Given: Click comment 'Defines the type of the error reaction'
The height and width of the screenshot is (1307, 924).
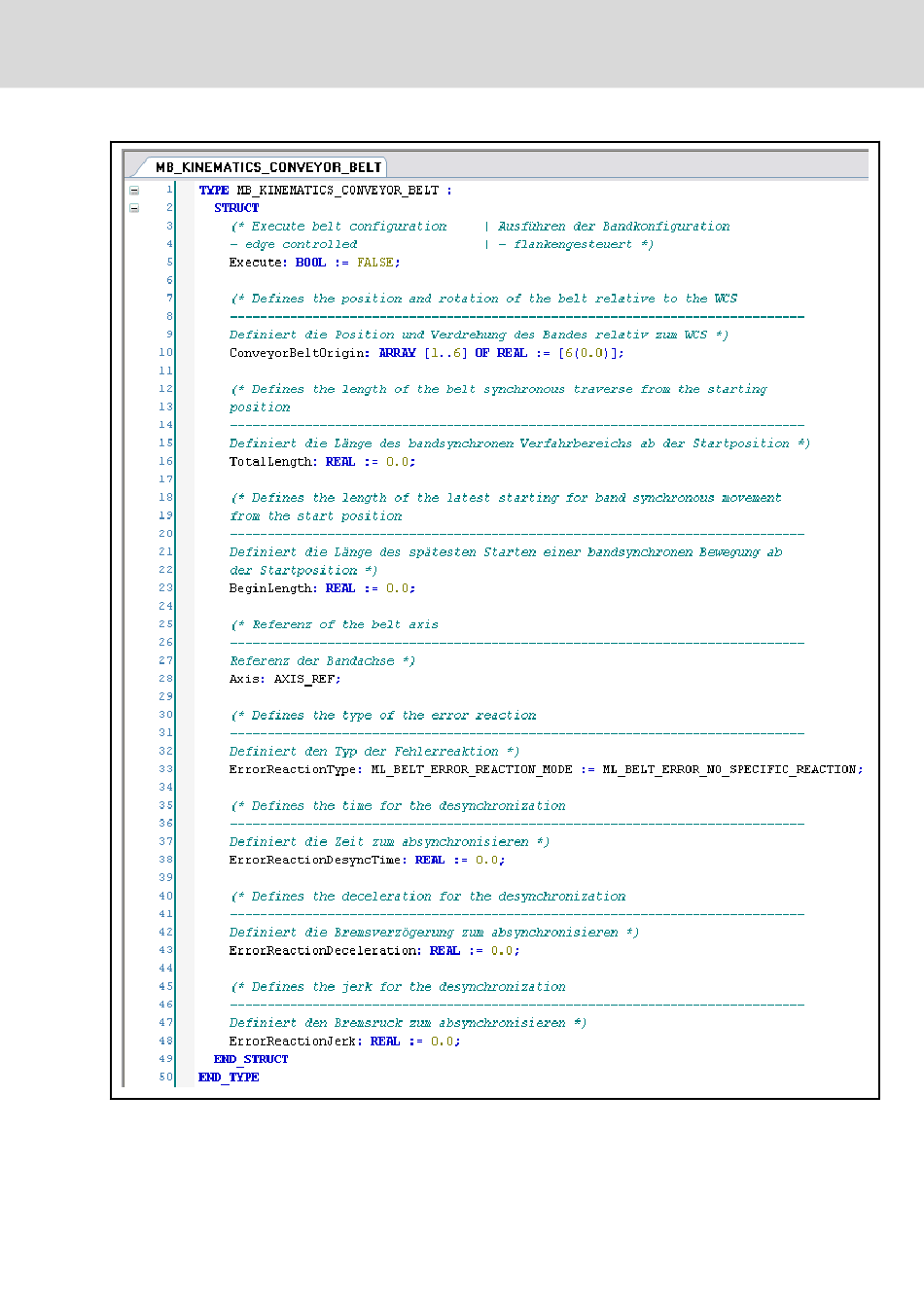Looking at the screenshot, I should [x=394, y=715].
